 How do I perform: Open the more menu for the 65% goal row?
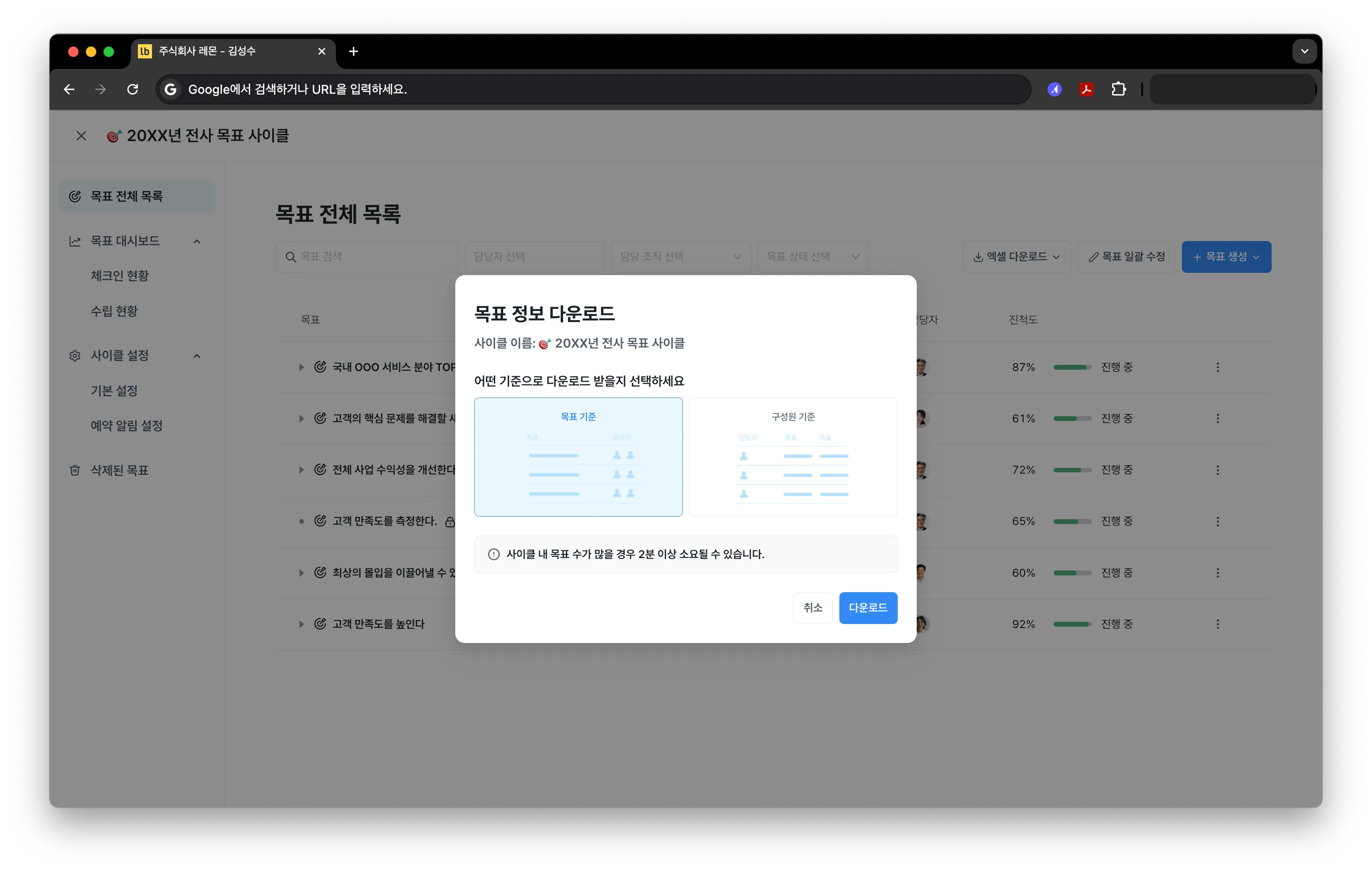1218,521
